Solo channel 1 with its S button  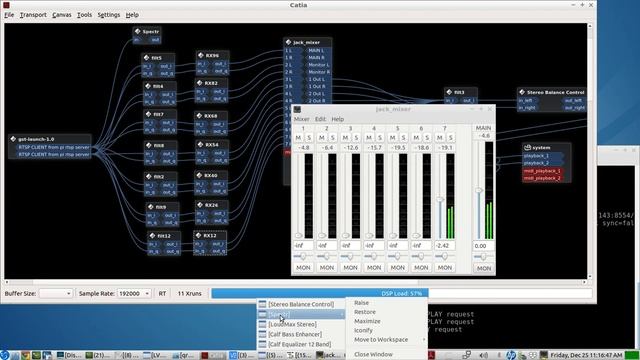[309, 138]
